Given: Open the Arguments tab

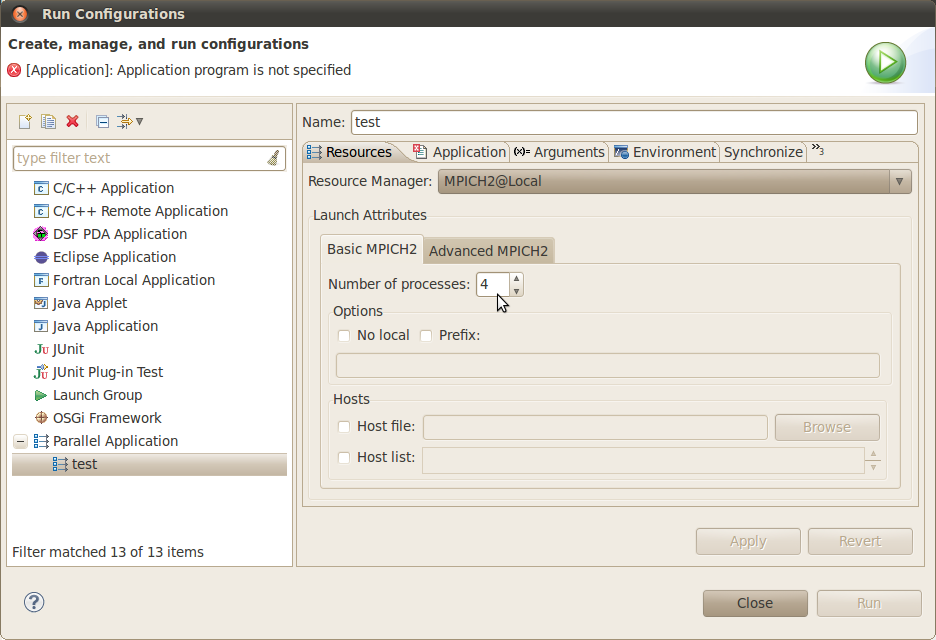Looking at the screenshot, I should (x=559, y=152).
